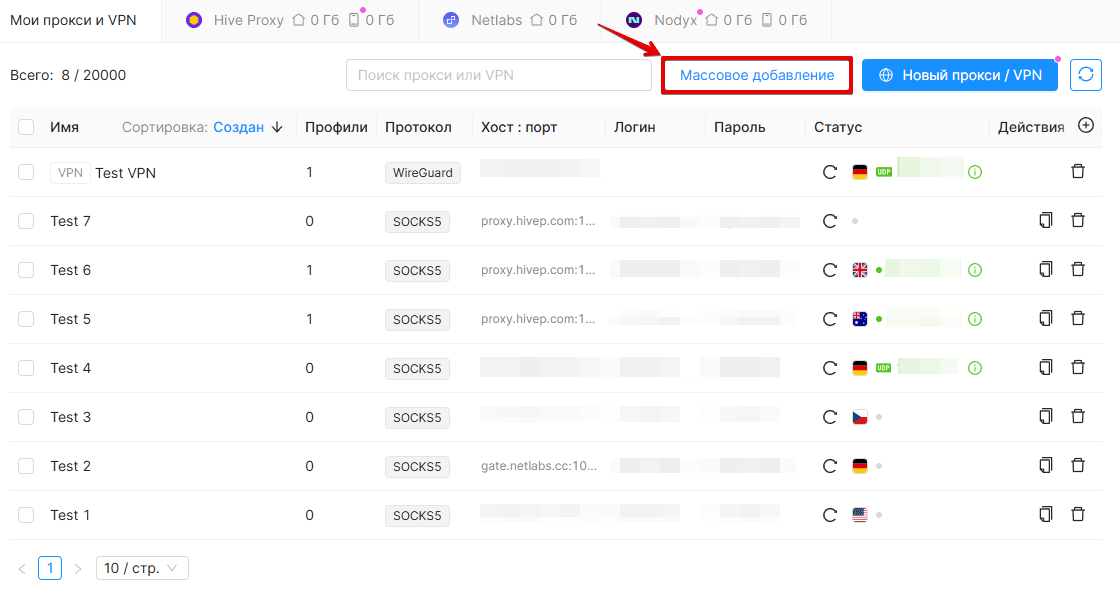The height and width of the screenshot is (597, 1120).
Task: Go to previous page arrow
Action: [22, 568]
